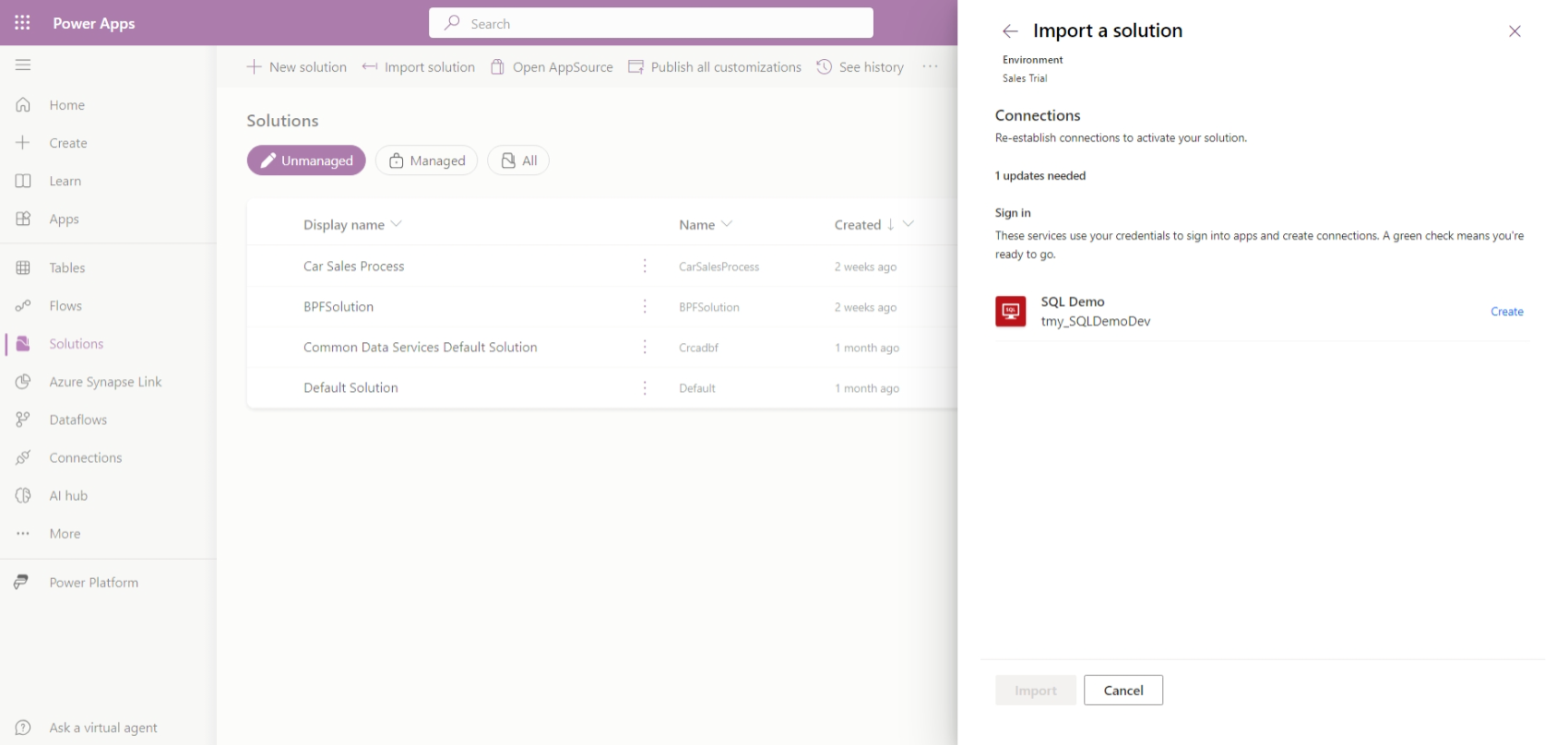Open the Default Solution entry
The image size is (1568, 745).
(x=351, y=388)
